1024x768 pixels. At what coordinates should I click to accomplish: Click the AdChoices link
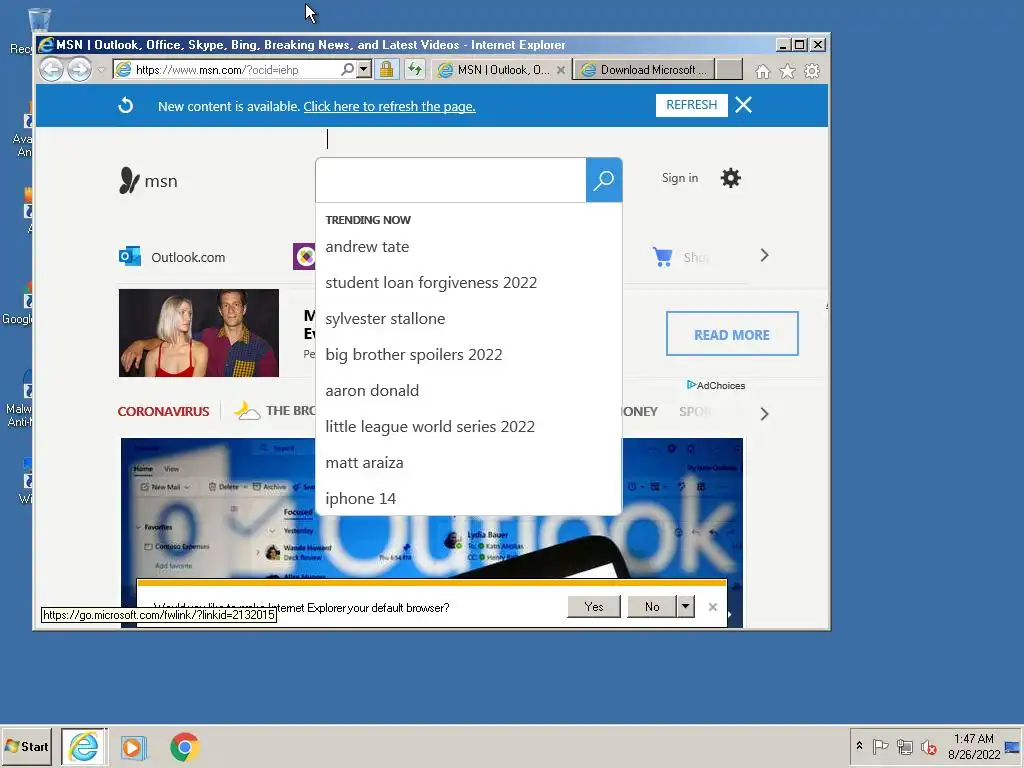716,385
